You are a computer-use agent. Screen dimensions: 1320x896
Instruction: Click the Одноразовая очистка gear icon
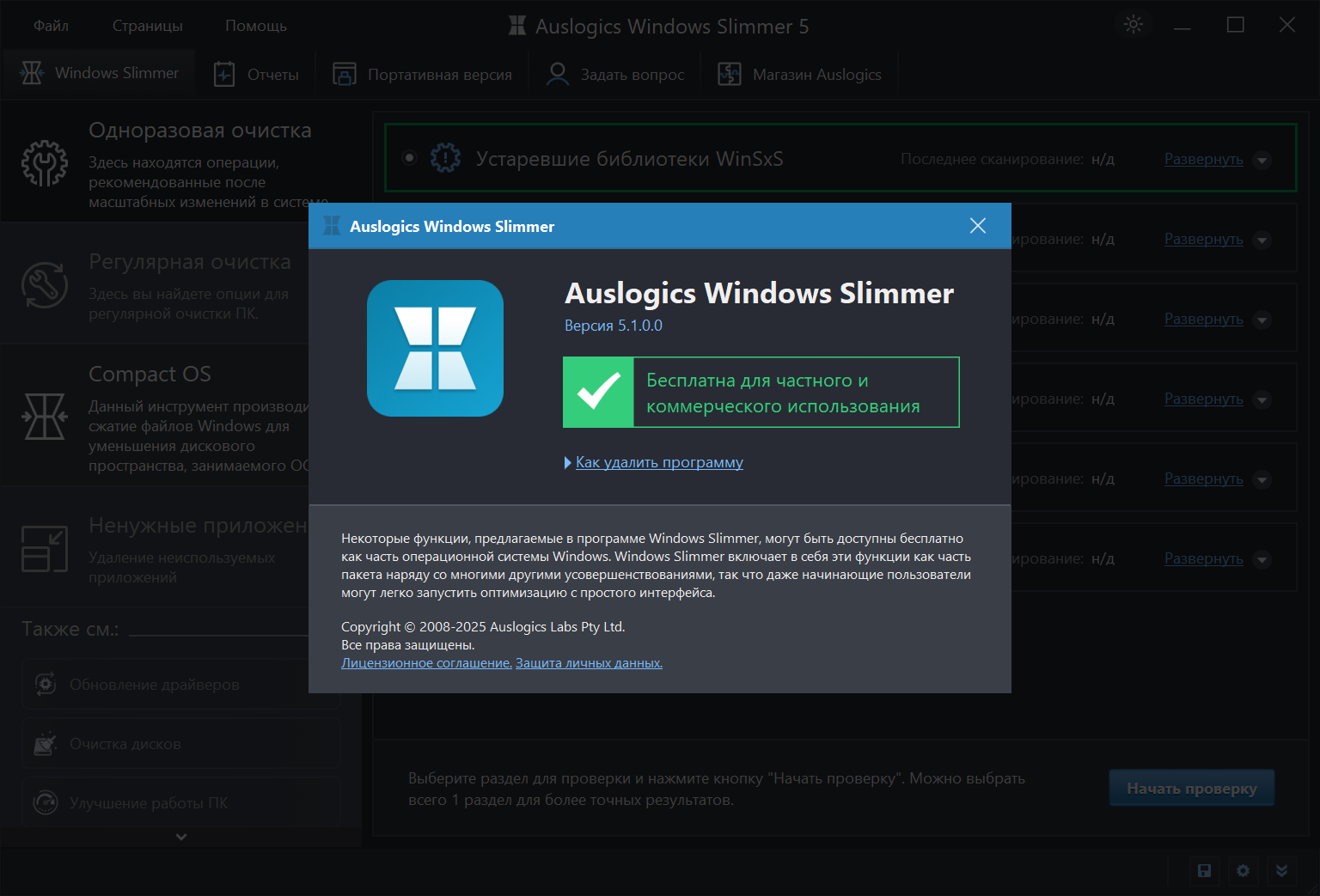(45, 163)
